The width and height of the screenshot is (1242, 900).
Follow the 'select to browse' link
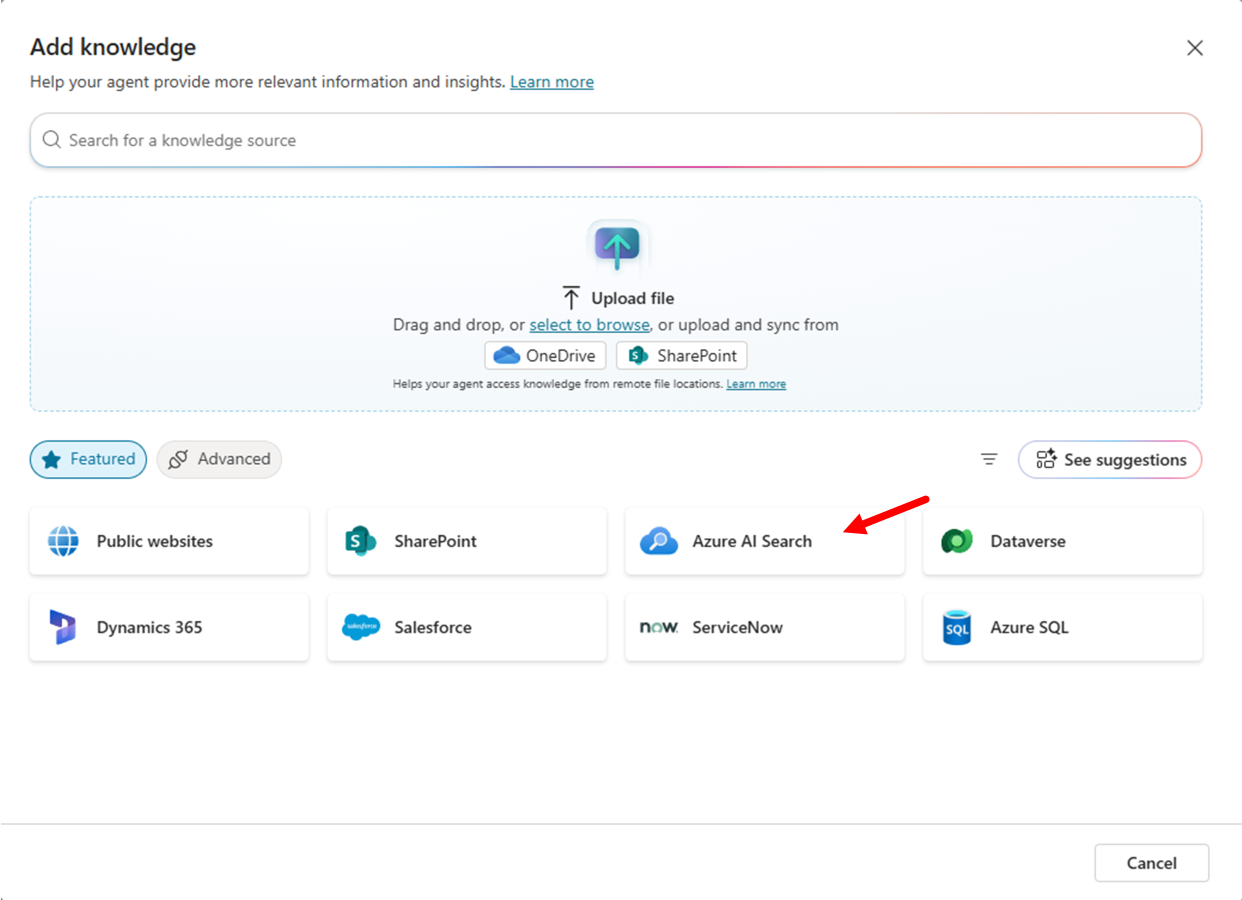[x=590, y=325]
